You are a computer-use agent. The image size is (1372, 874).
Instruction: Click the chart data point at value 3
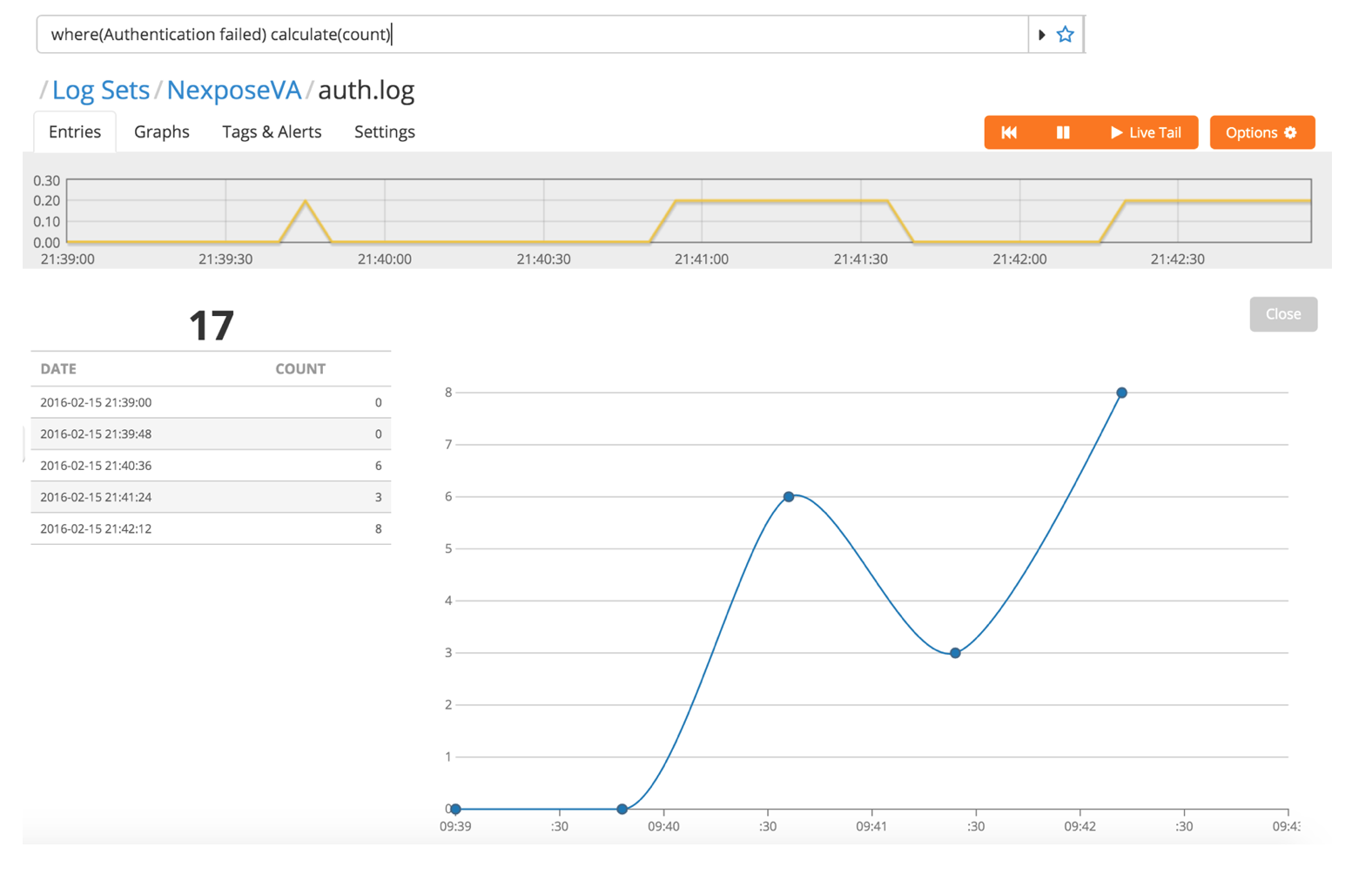click(x=955, y=653)
